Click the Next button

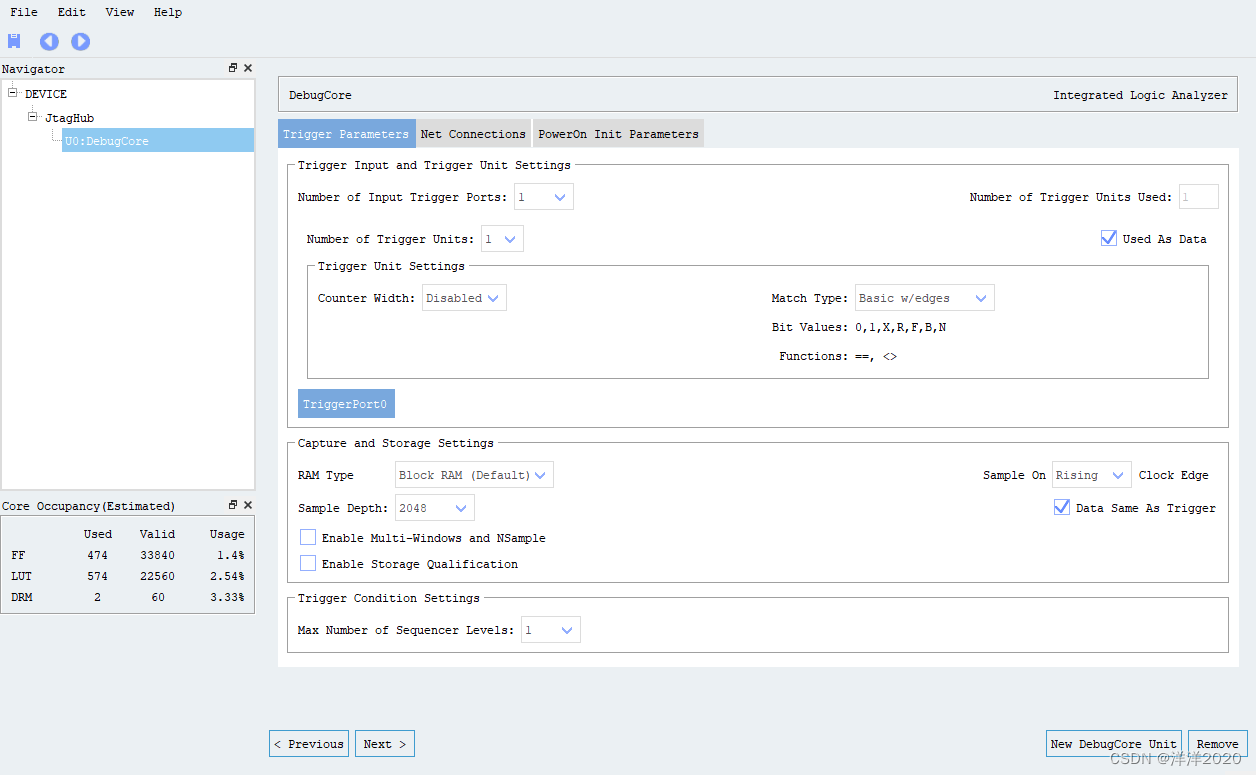(x=385, y=744)
